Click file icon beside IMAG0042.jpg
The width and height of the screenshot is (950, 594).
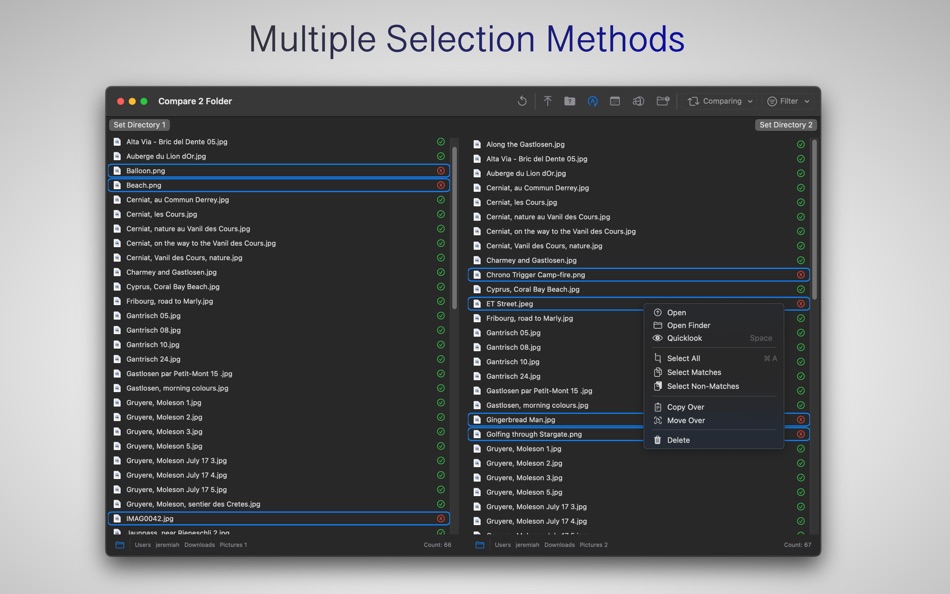click(118, 519)
